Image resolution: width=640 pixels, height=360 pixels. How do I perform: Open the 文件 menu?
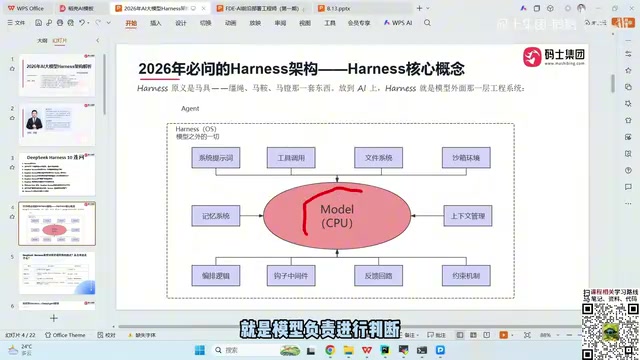(x=16, y=23)
